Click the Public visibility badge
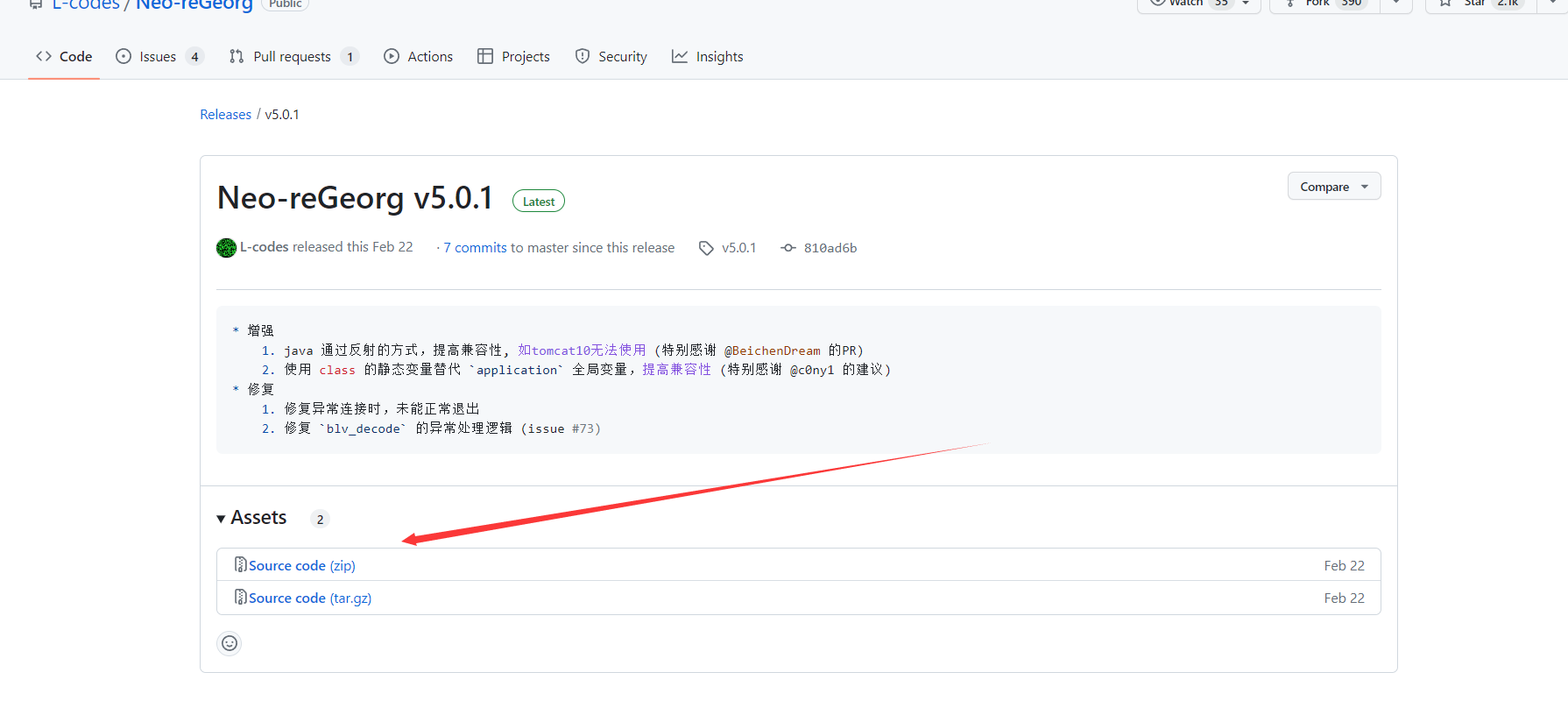This screenshot has width=1568, height=708. pyautogui.click(x=286, y=4)
